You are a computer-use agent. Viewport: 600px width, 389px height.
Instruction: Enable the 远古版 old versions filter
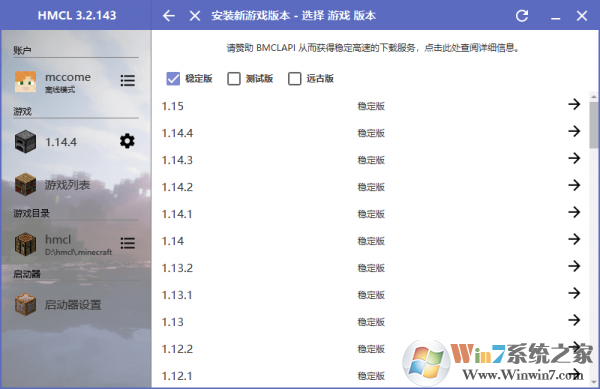(x=294, y=79)
